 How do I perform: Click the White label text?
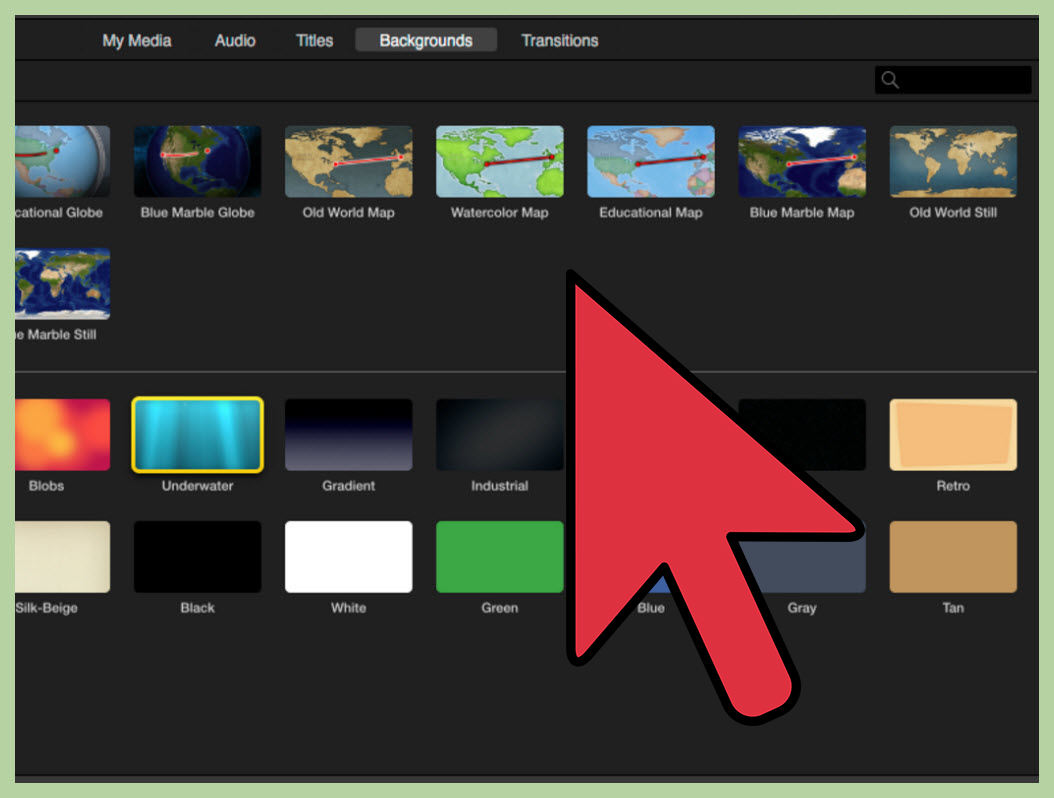pyautogui.click(x=348, y=608)
